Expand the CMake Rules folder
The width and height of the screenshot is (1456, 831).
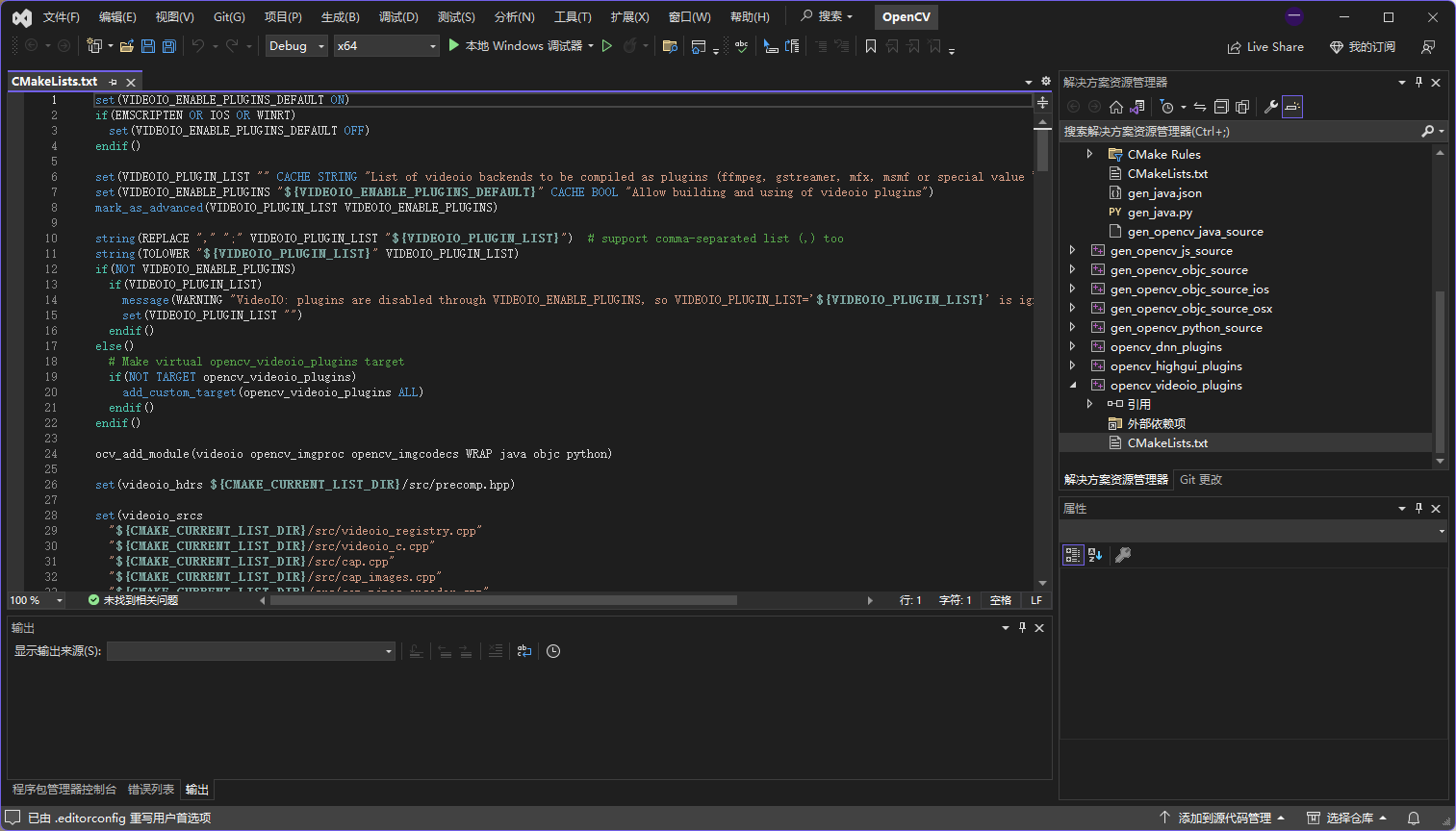[x=1089, y=154]
